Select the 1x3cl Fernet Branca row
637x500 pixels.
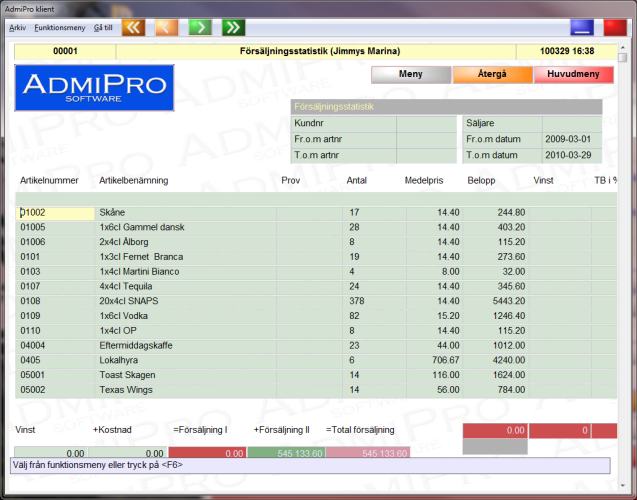316,257
